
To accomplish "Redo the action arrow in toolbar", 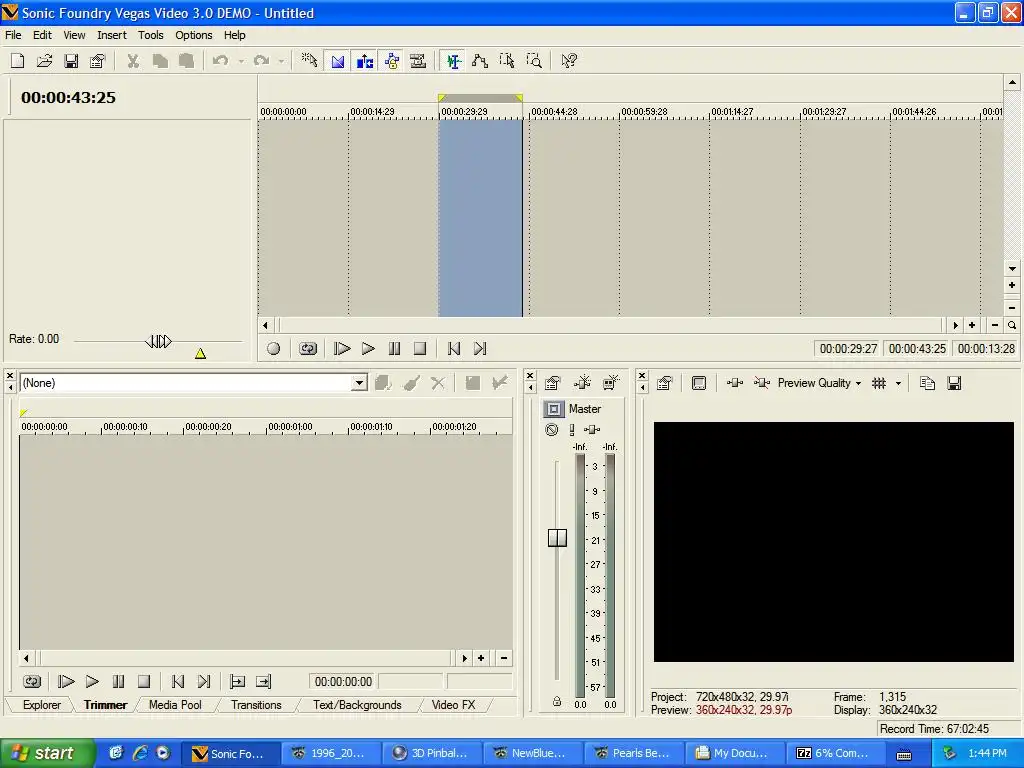I will 261,61.
